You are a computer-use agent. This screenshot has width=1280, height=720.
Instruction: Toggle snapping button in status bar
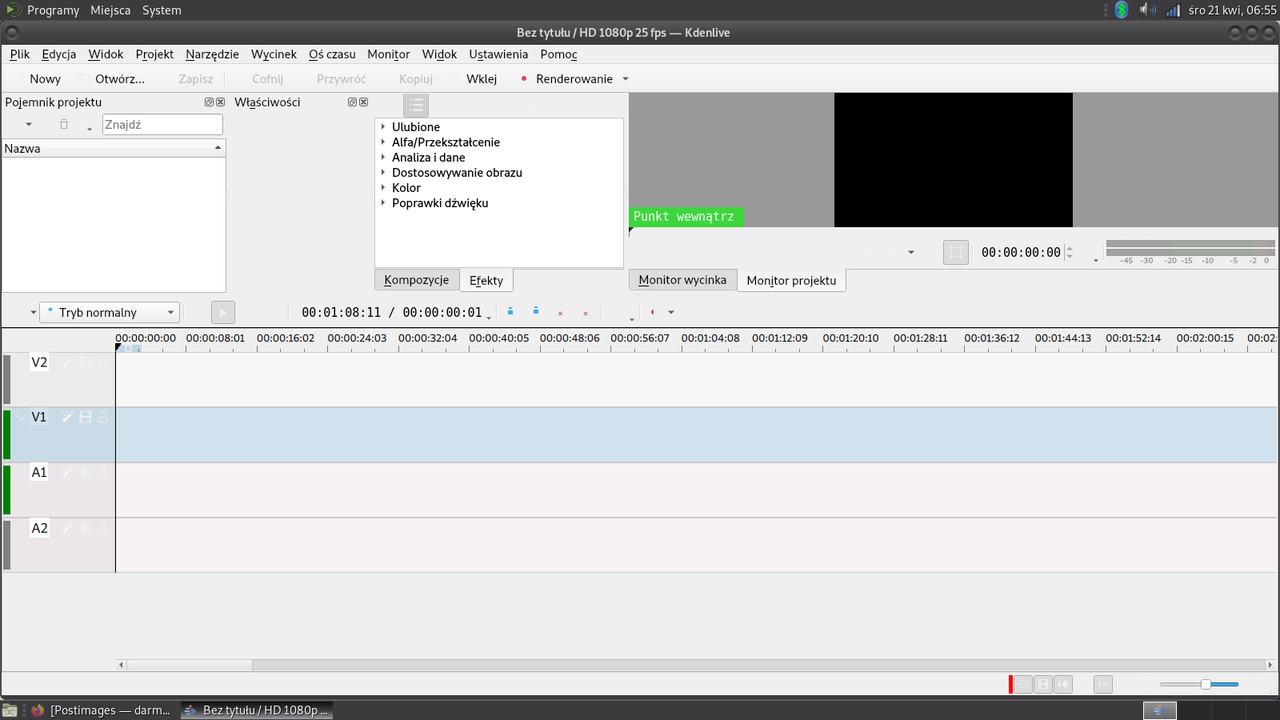1102,684
